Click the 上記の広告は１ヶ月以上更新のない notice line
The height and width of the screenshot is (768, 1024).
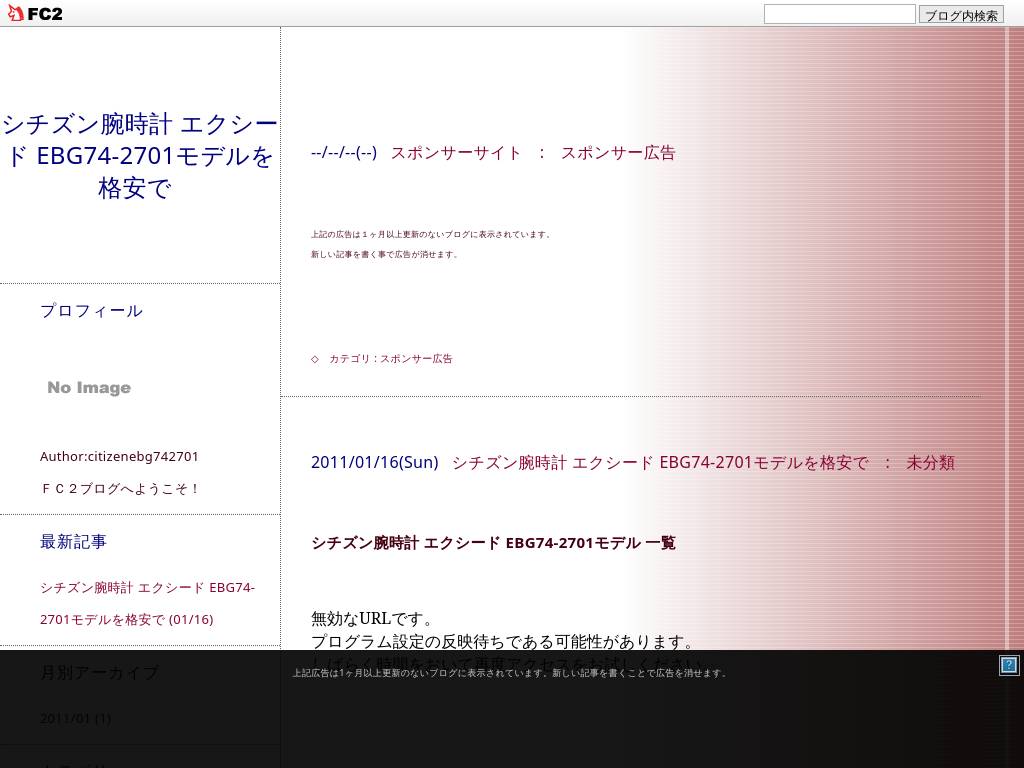(x=431, y=234)
